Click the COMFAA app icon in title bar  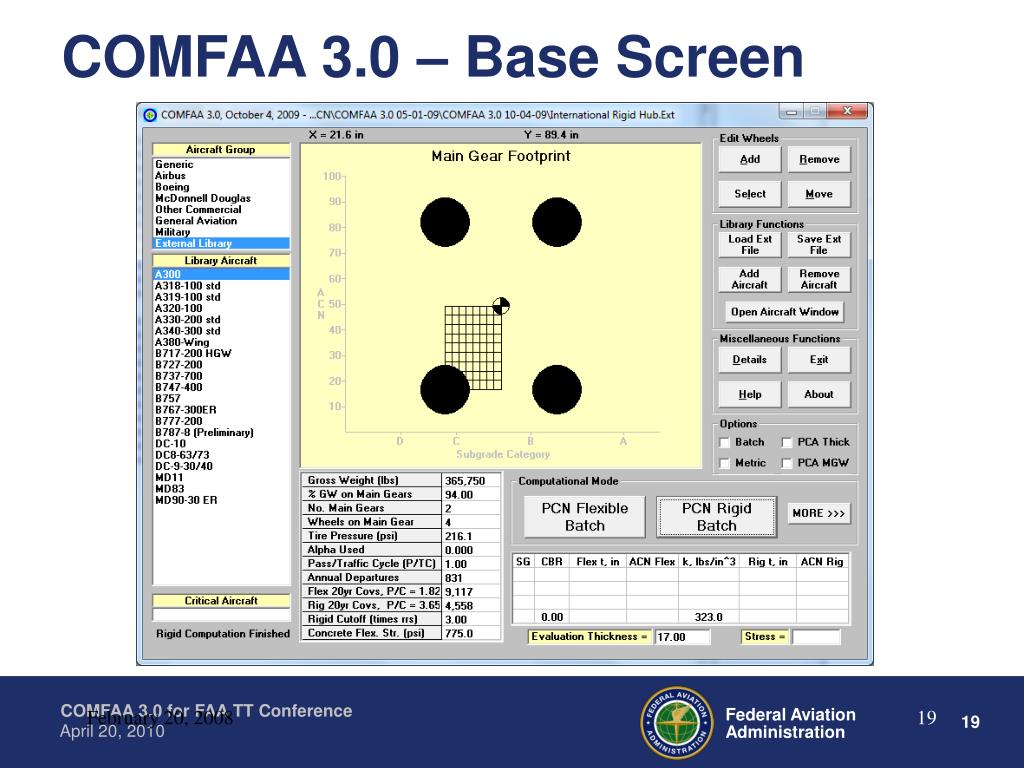(x=150, y=115)
